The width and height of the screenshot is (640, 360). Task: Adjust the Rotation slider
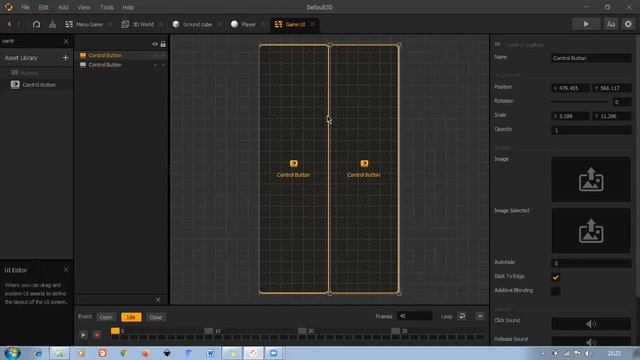[579, 102]
